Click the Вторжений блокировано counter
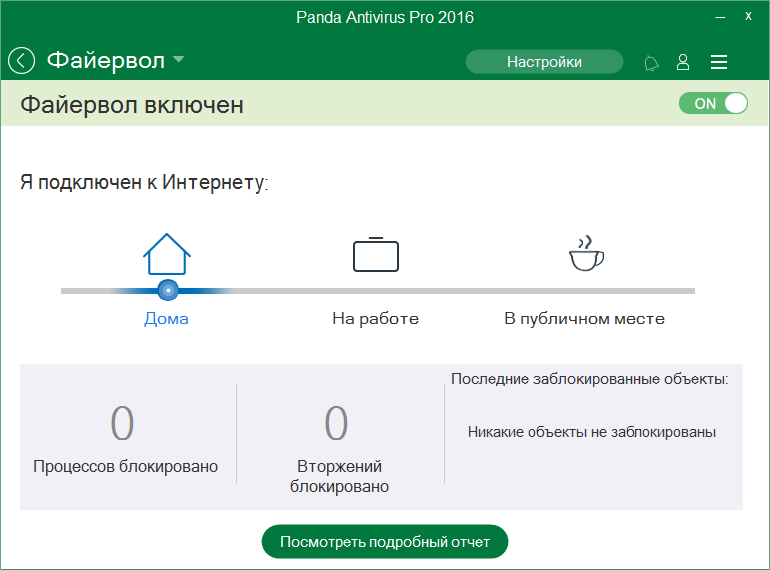 pyautogui.click(x=339, y=449)
